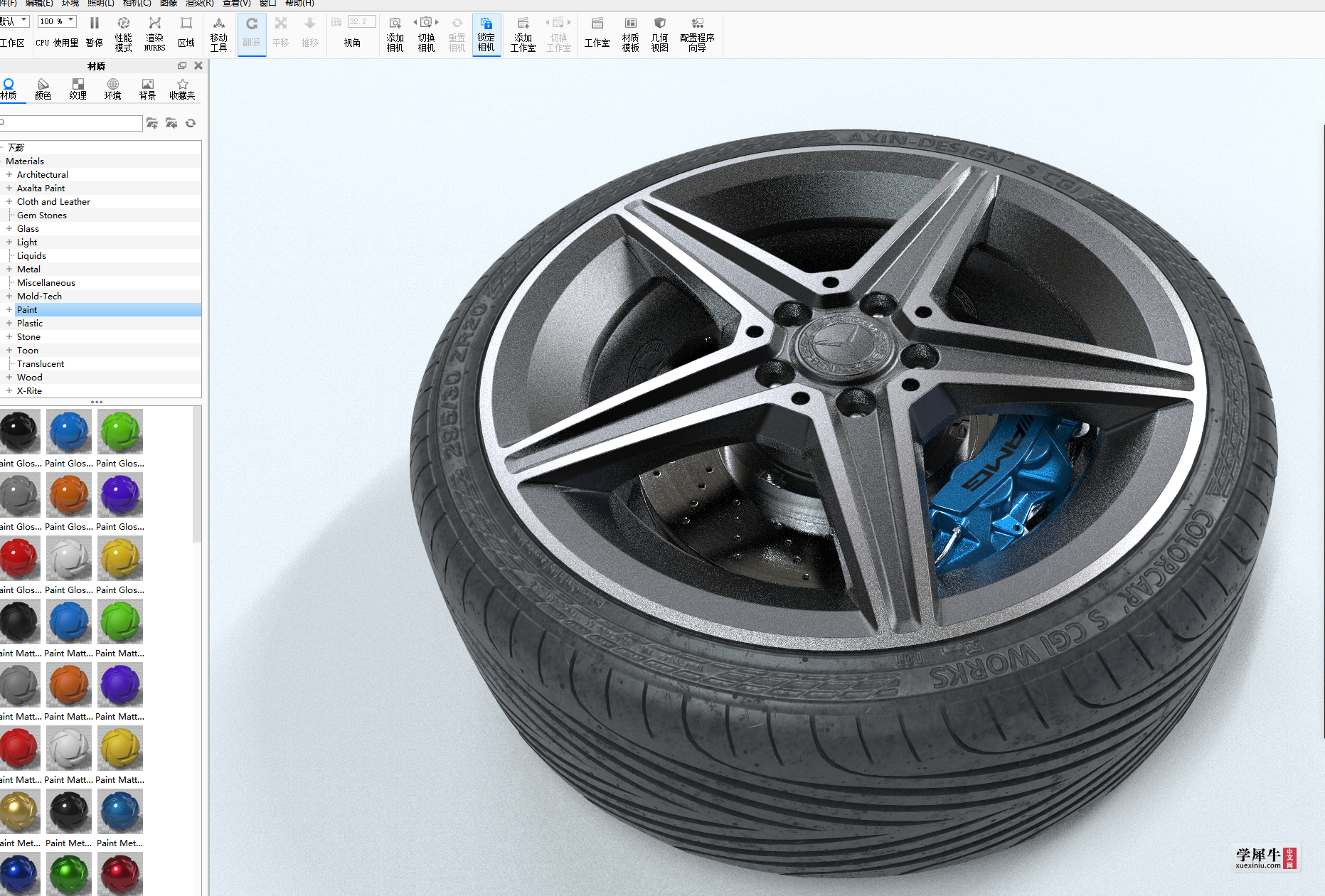Pause the real-time render (暂停)
Screen dimensions: 1325x896
[95, 33]
